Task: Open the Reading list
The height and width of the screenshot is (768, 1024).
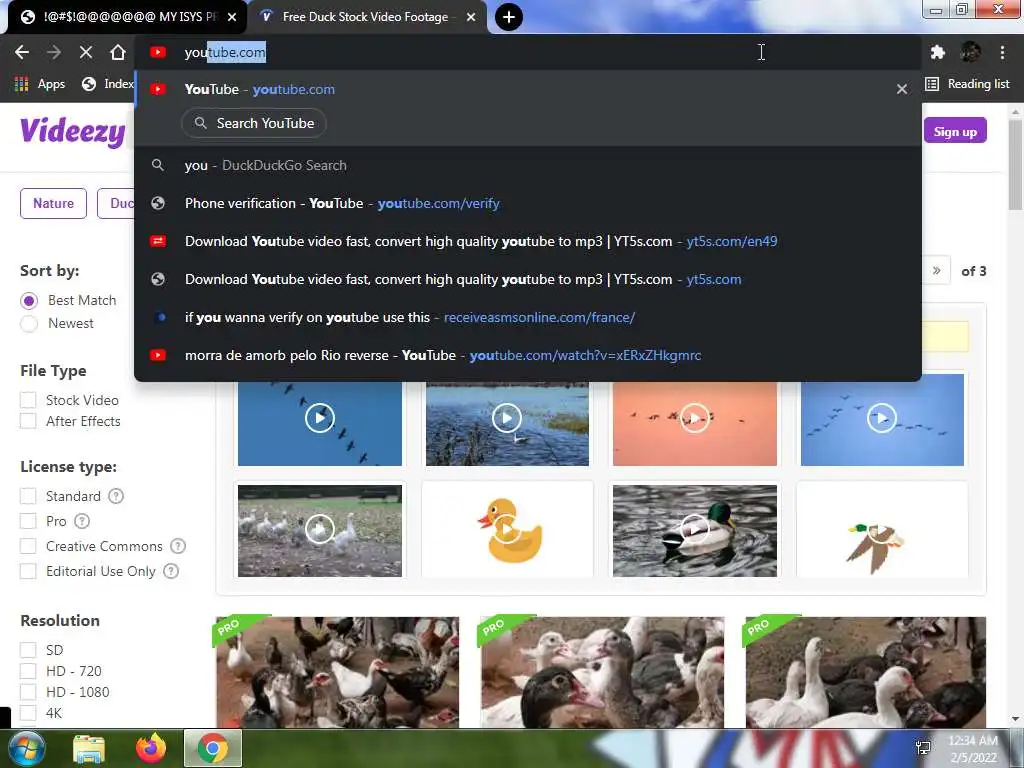Action: click(x=968, y=84)
